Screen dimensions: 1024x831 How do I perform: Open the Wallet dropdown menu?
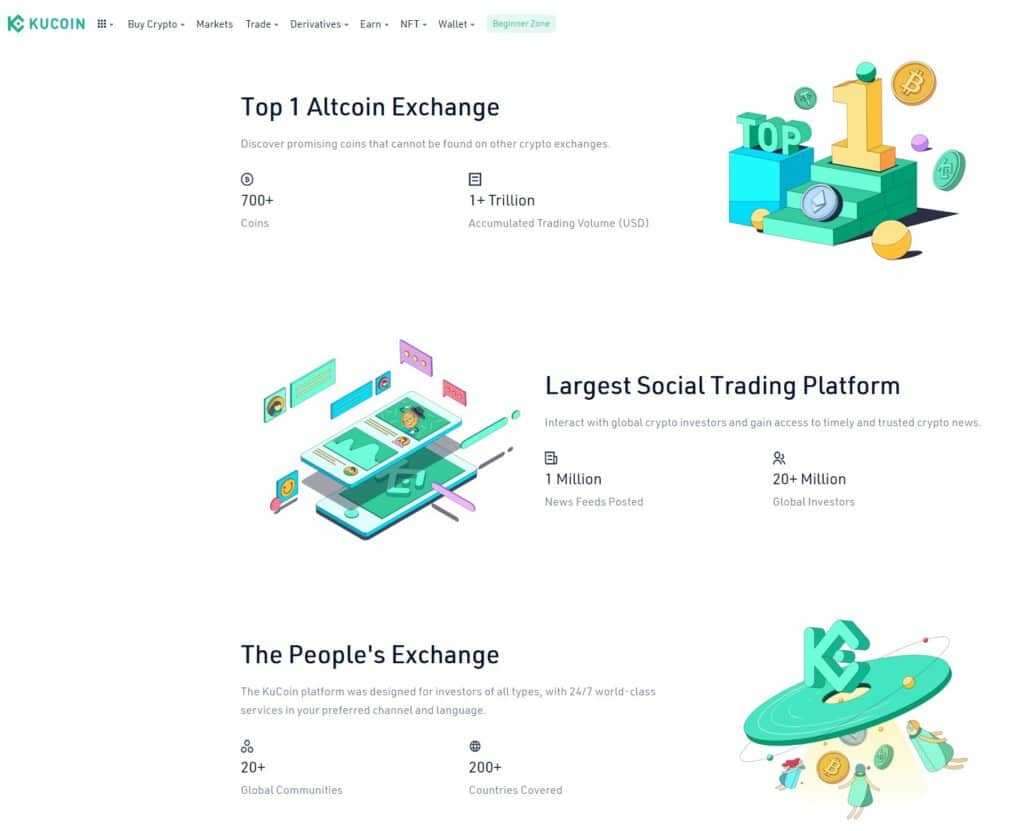[453, 24]
